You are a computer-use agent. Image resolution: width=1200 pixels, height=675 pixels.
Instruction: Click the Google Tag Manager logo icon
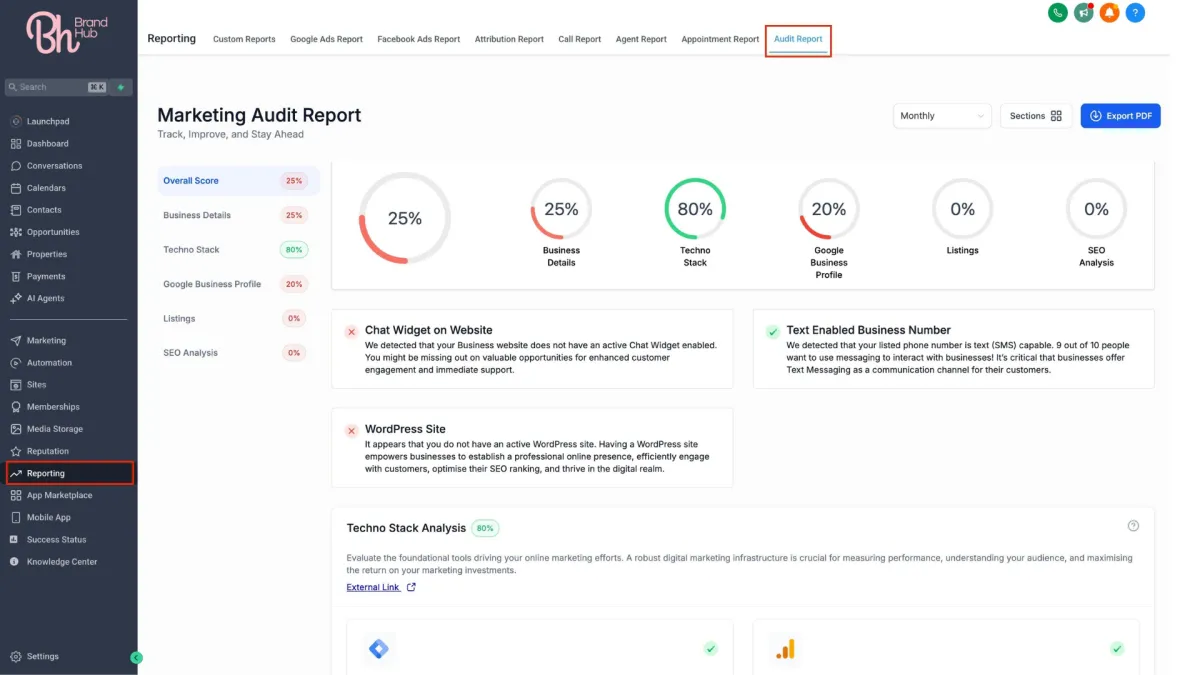point(379,649)
